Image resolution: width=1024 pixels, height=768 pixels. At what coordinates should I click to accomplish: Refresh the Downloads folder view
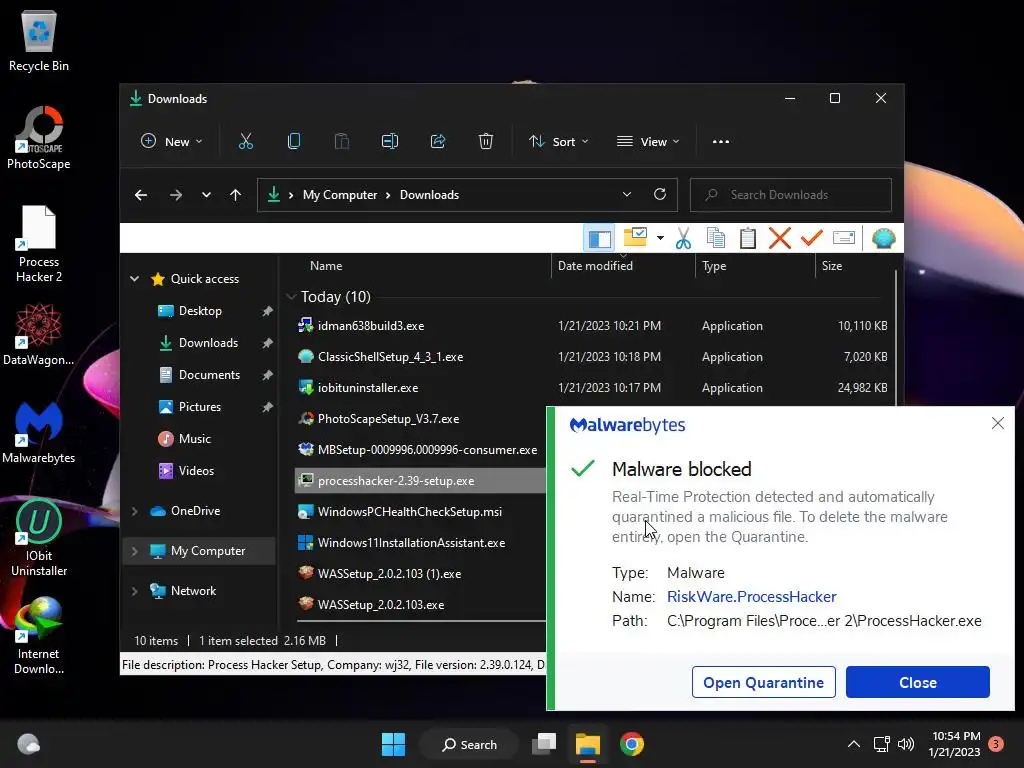click(x=660, y=195)
